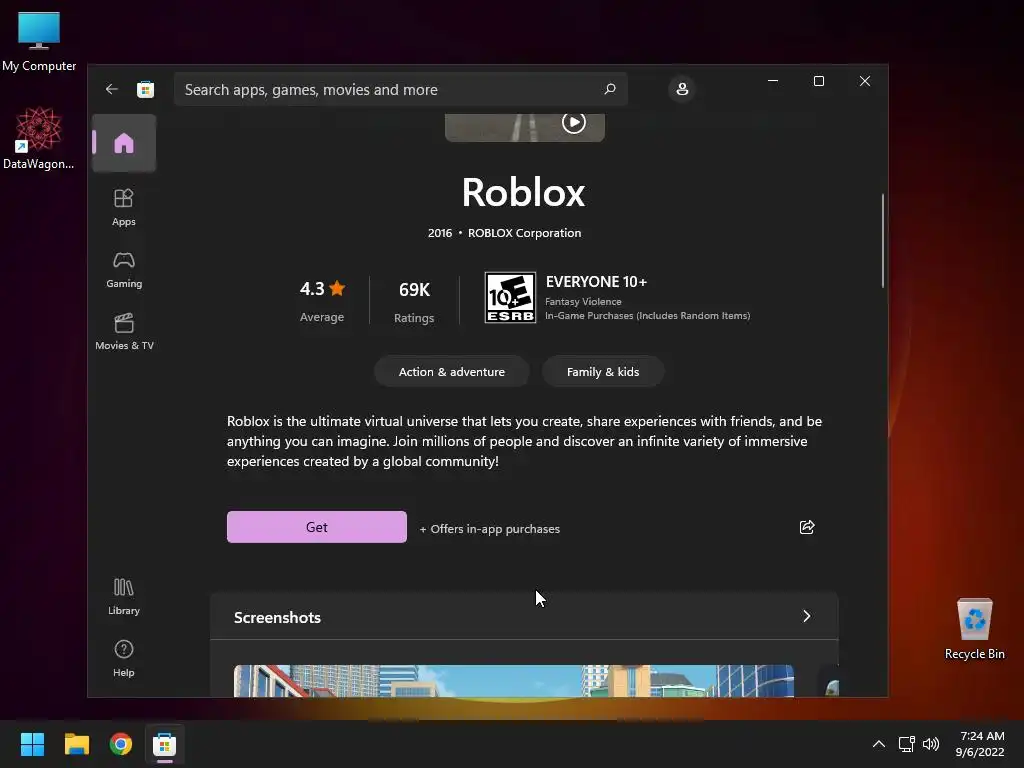The height and width of the screenshot is (768, 1024).
Task: Select the Recycle Bin desktop icon
Action: pos(974,629)
